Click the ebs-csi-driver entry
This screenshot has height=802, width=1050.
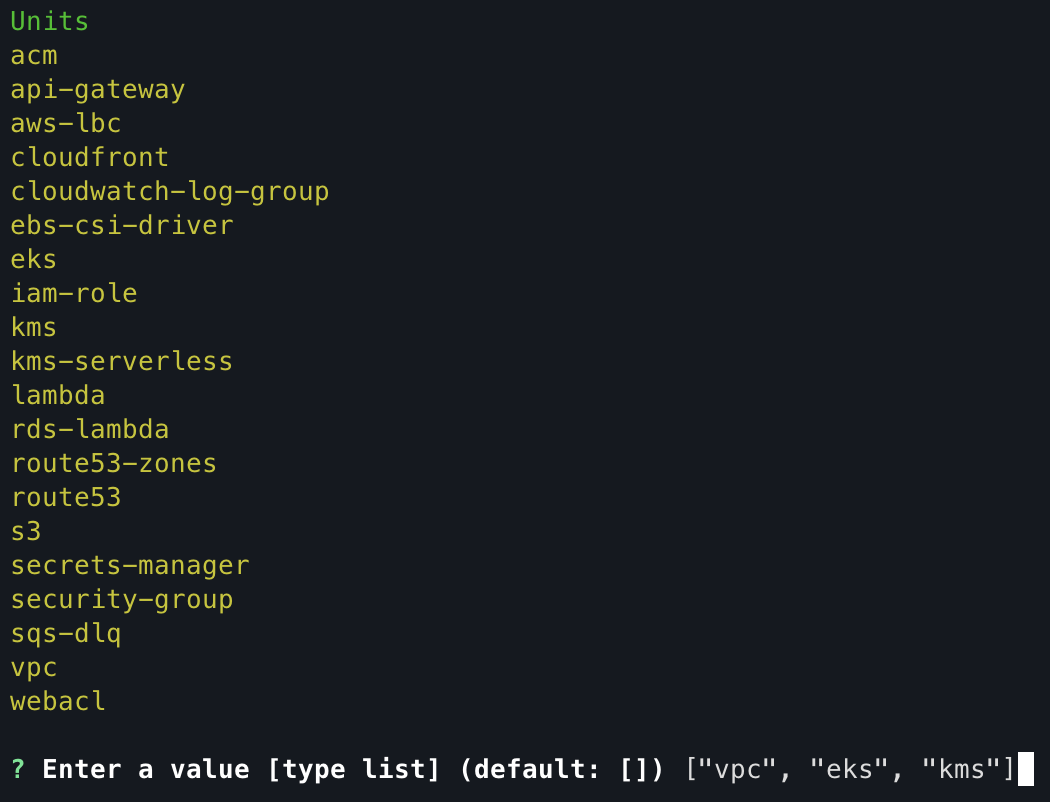point(122,225)
